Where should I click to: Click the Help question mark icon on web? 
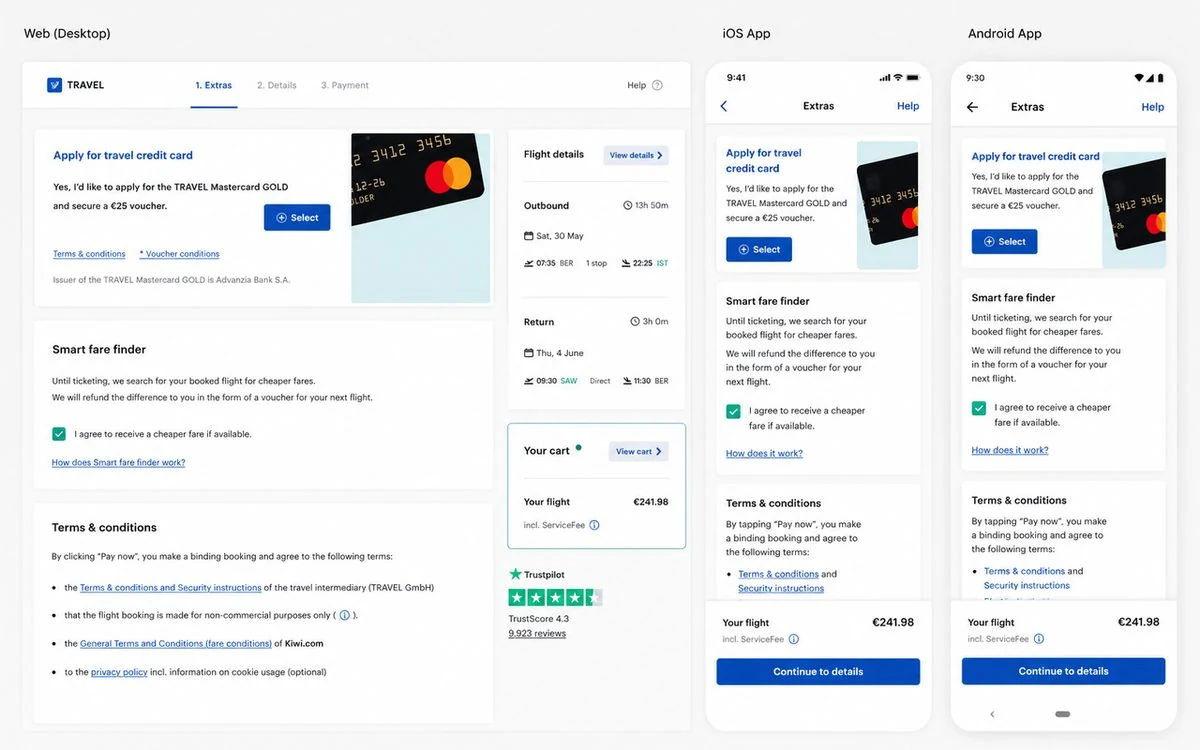coord(657,85)
